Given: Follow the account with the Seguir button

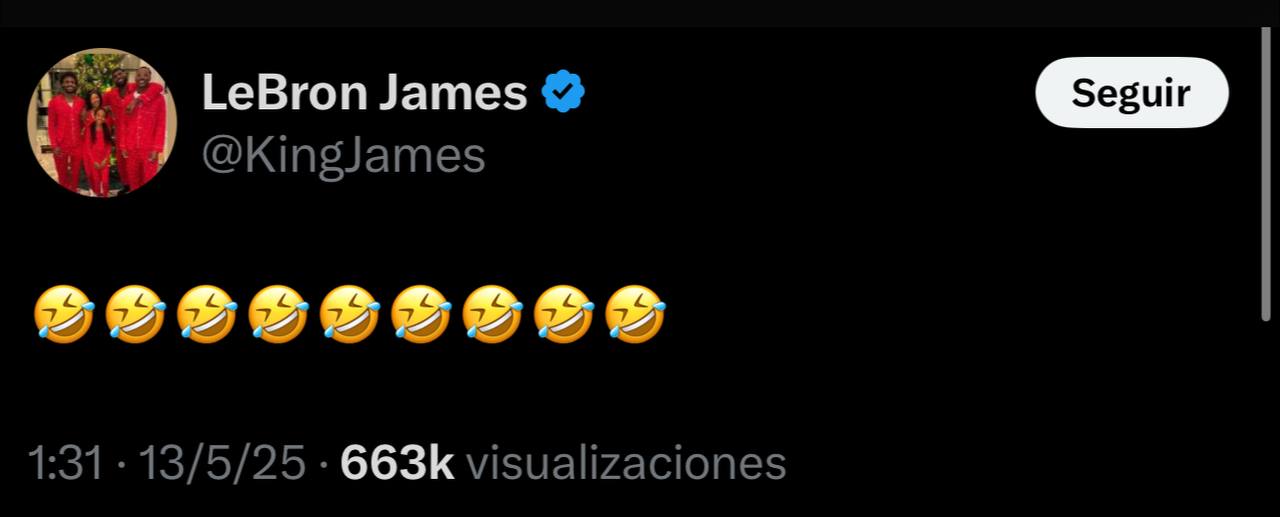Looking at the screenshot, I should click(x=1131, y=93).
